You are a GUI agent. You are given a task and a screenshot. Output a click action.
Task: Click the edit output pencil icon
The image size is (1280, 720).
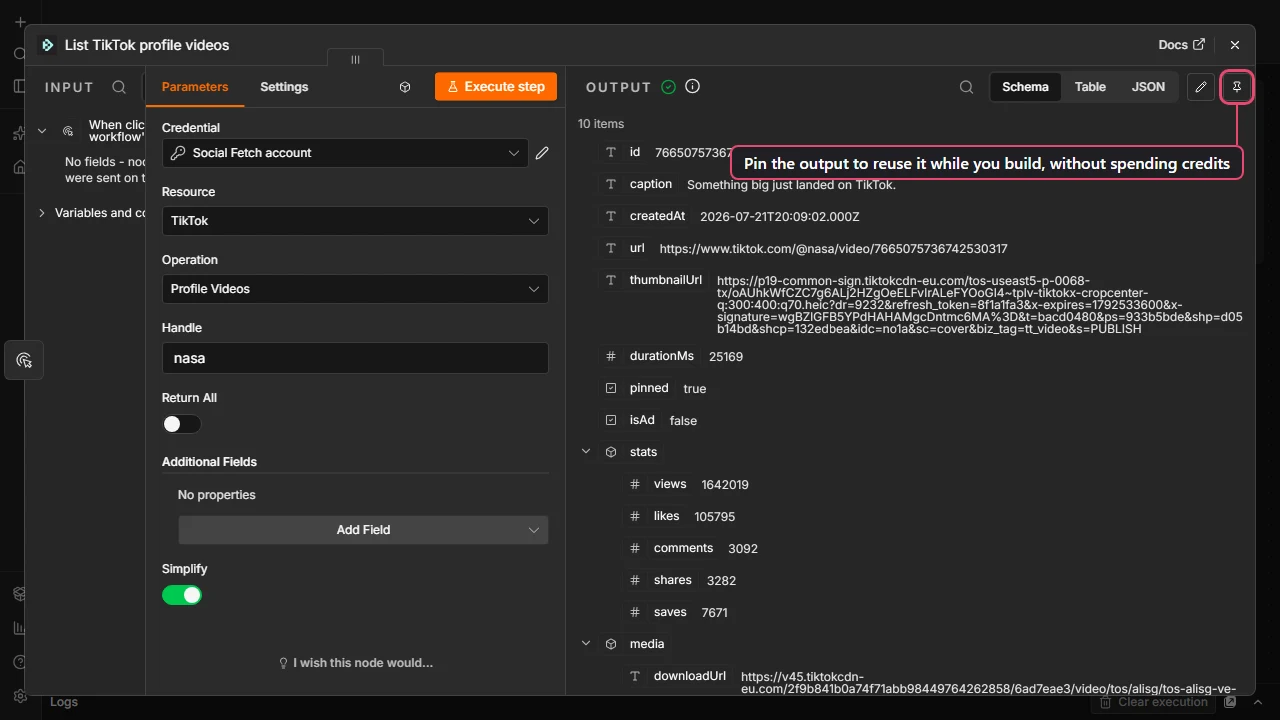click(1201, 87)
